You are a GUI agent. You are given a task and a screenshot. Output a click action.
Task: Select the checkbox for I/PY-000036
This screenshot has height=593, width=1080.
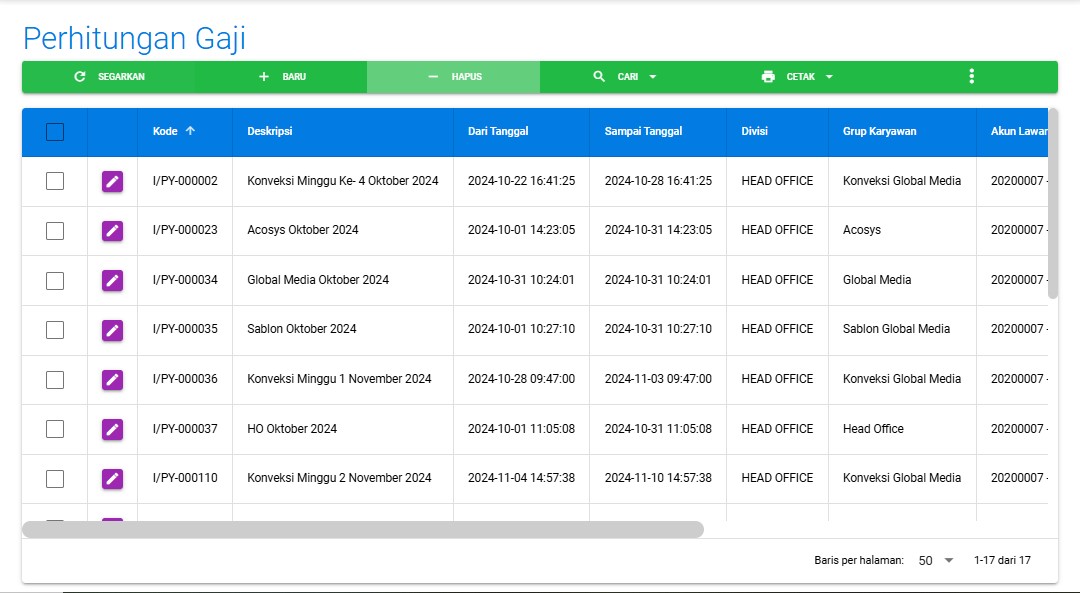(55, 379)
